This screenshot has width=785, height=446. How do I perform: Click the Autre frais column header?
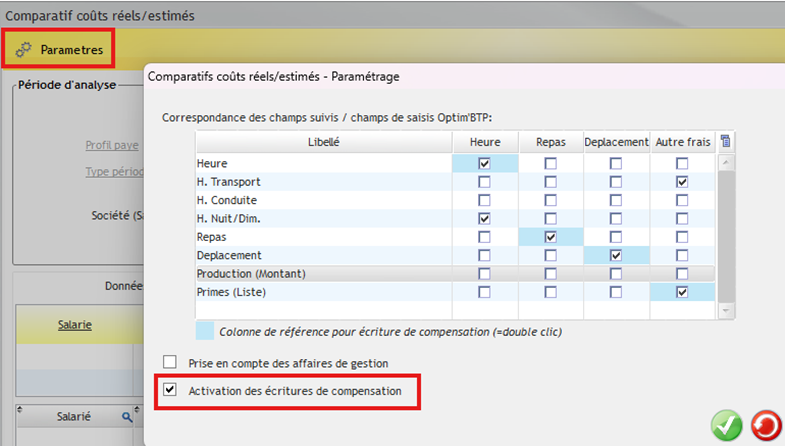point(683,142)
